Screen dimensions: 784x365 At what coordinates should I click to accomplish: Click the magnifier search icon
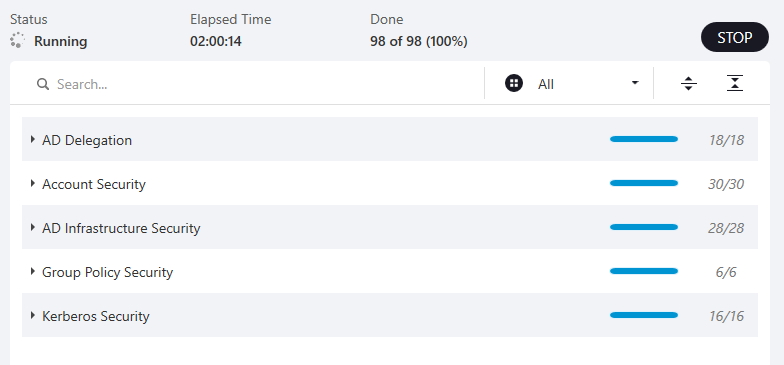tap(43, 84)
